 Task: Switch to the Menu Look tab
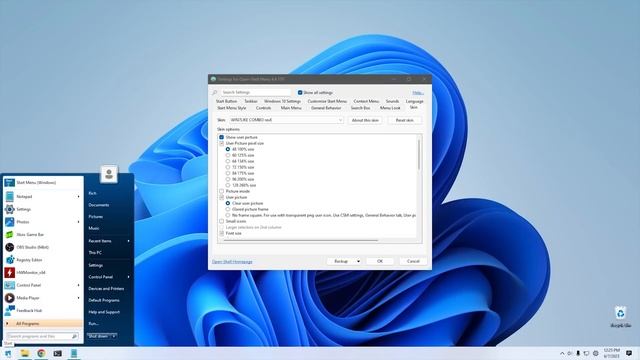coord(390,108)
